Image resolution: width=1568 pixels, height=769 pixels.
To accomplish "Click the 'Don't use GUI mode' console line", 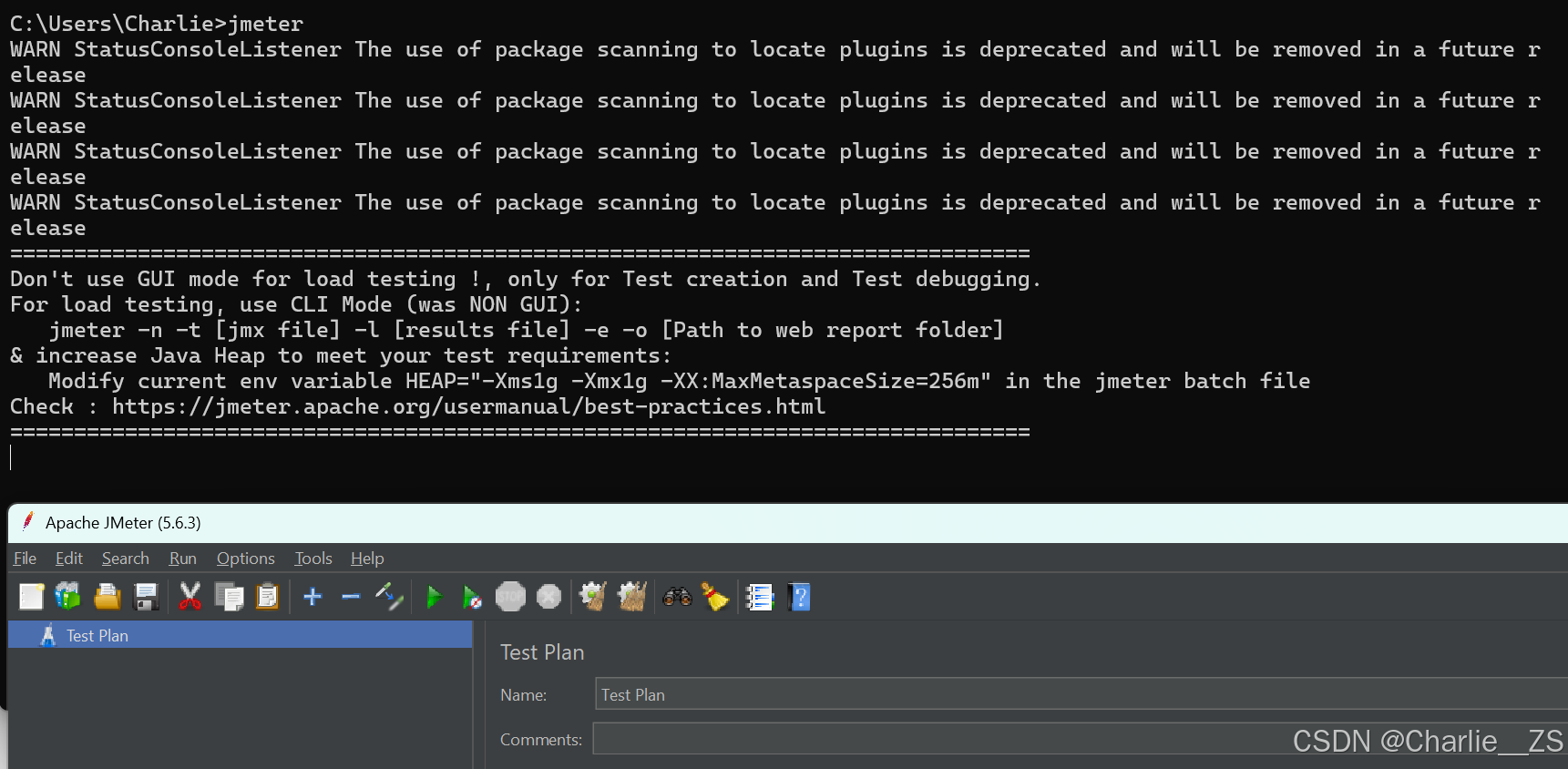I will (x=526, y=279).
